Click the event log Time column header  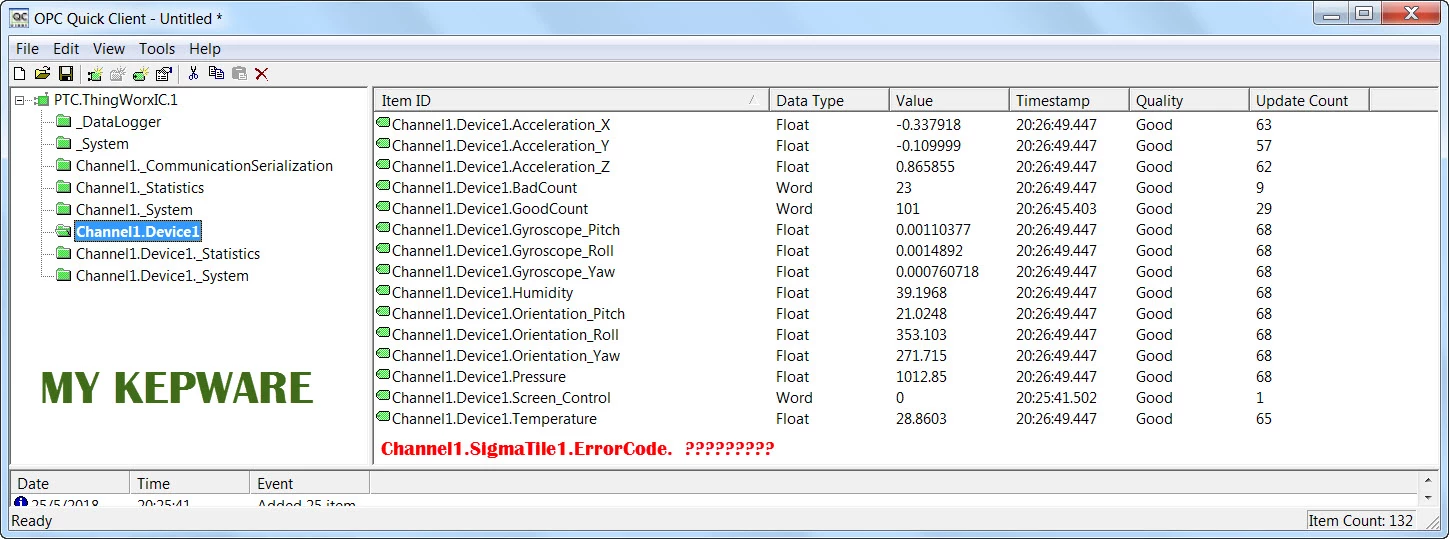point(189,483)
